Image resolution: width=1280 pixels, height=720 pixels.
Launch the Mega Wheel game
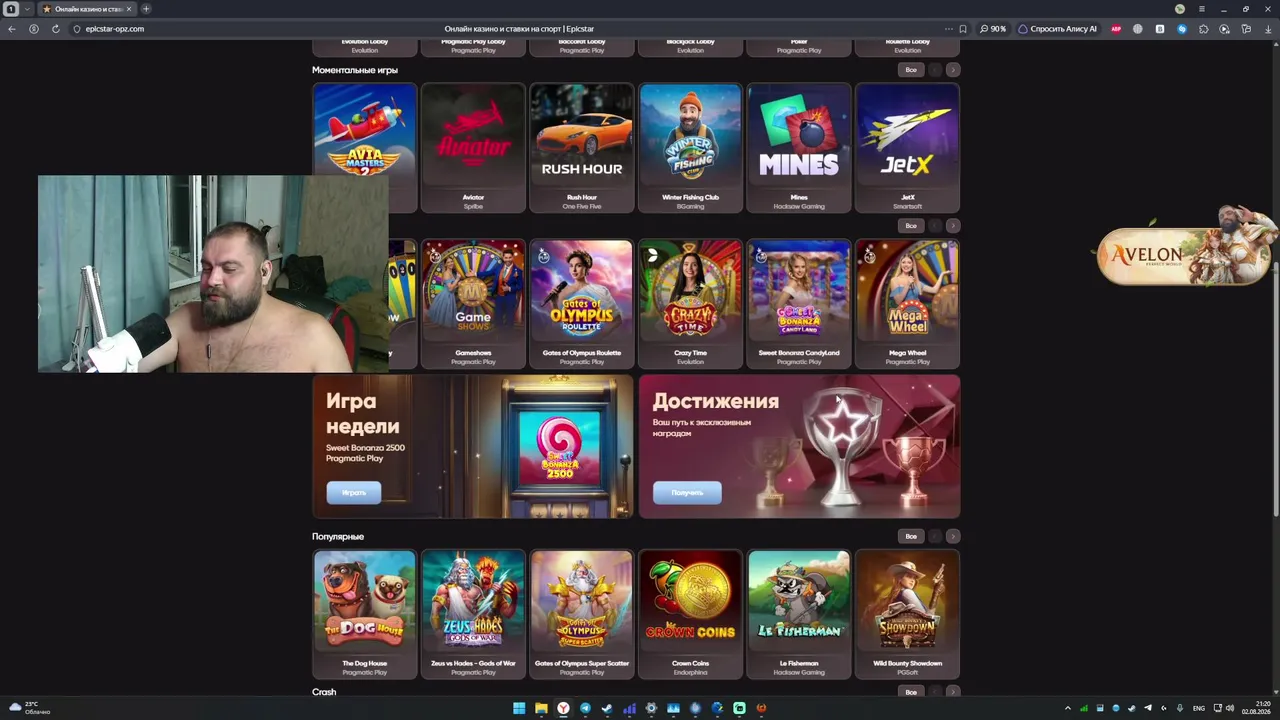point(908,304)
